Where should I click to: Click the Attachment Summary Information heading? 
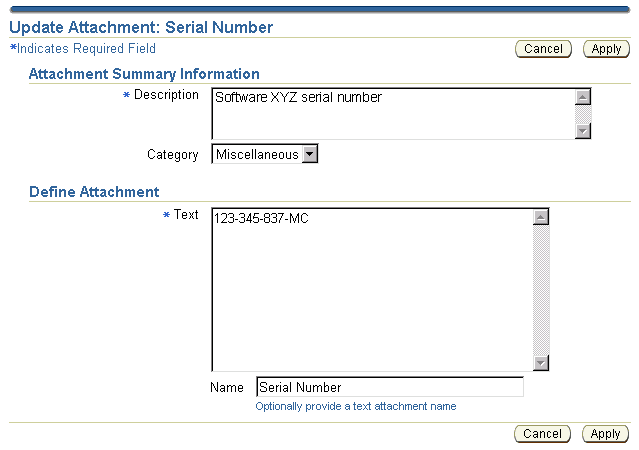[x=144, y=74]
